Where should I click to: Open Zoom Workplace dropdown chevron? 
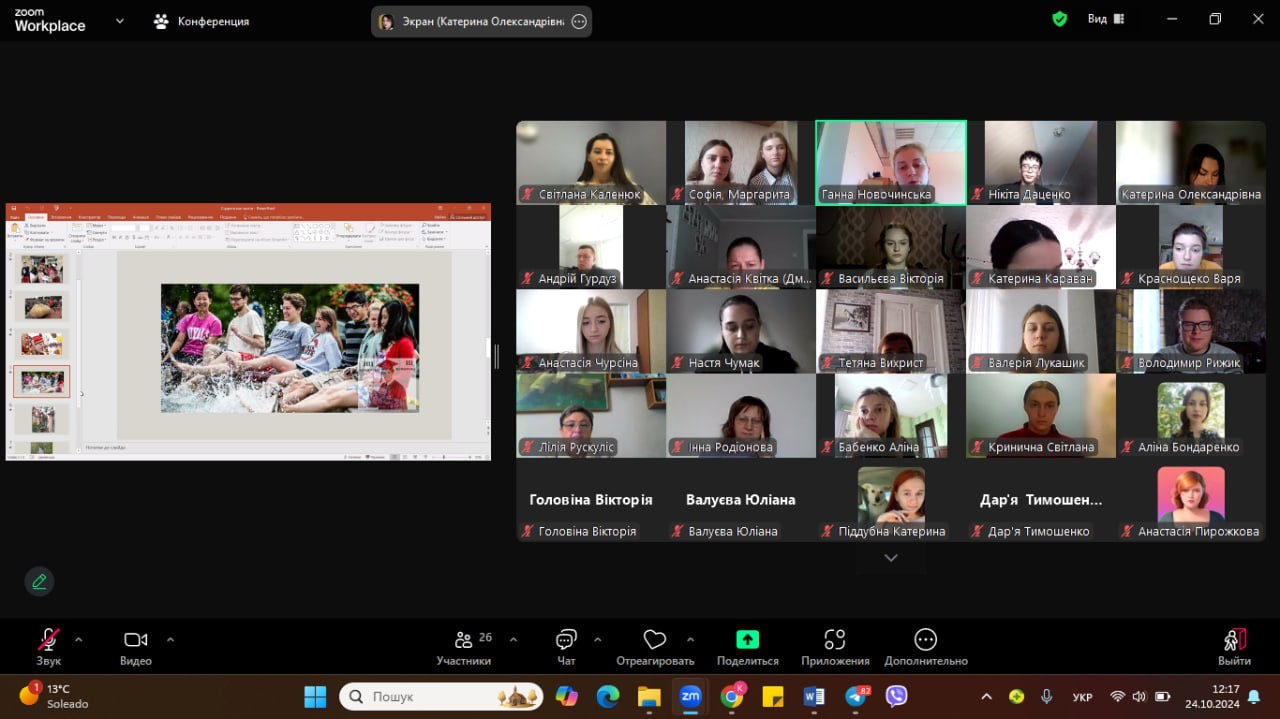[120, 20]
